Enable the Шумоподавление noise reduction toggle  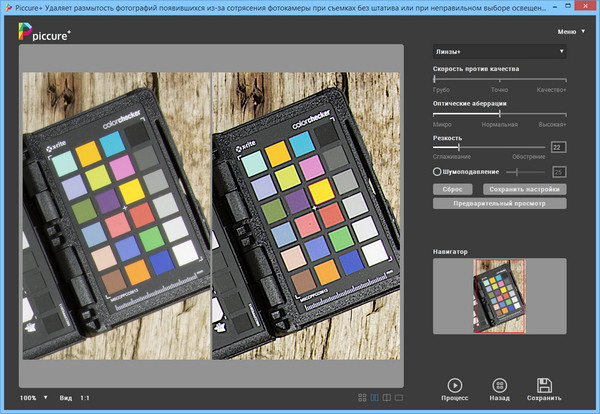[437, 172]
